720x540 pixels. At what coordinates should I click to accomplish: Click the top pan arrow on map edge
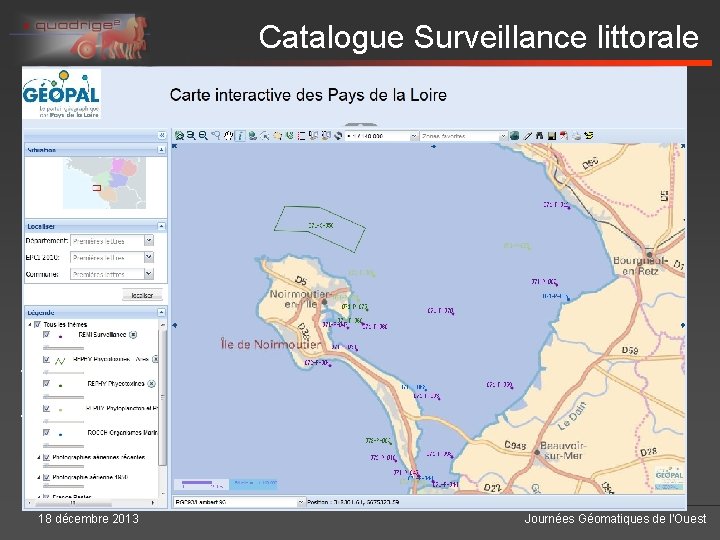(x=433, y=146)
